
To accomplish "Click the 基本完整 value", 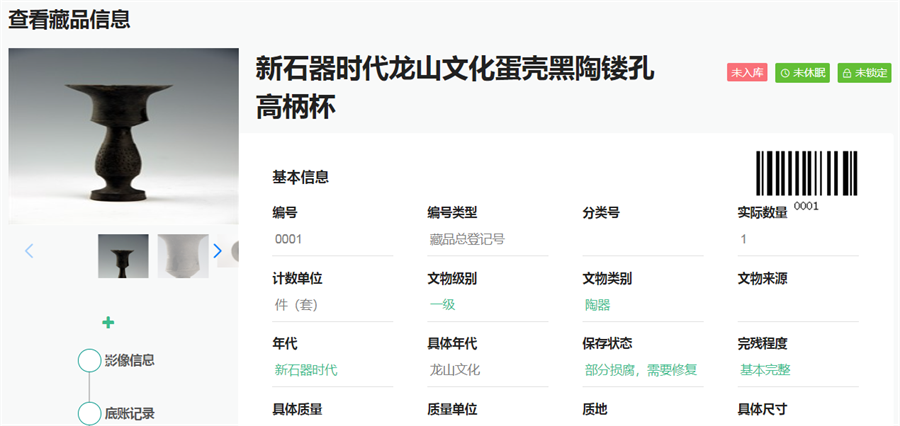I will [765, 370].
